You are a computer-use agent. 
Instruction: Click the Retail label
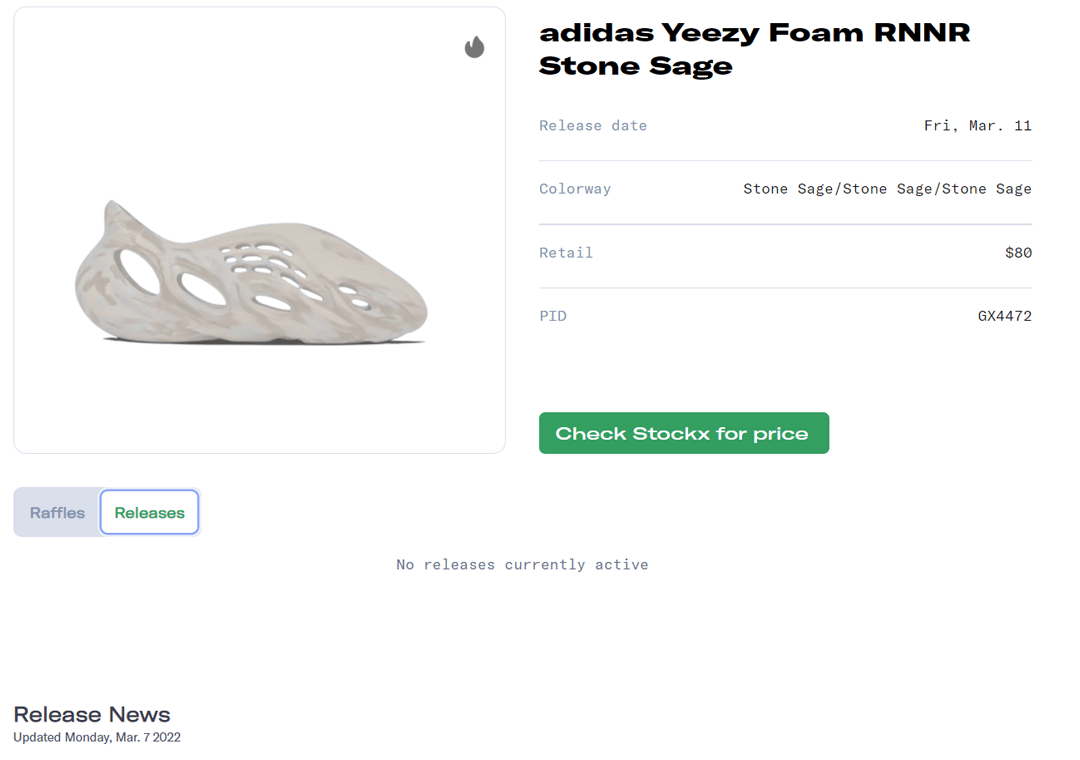pos(565,253)
